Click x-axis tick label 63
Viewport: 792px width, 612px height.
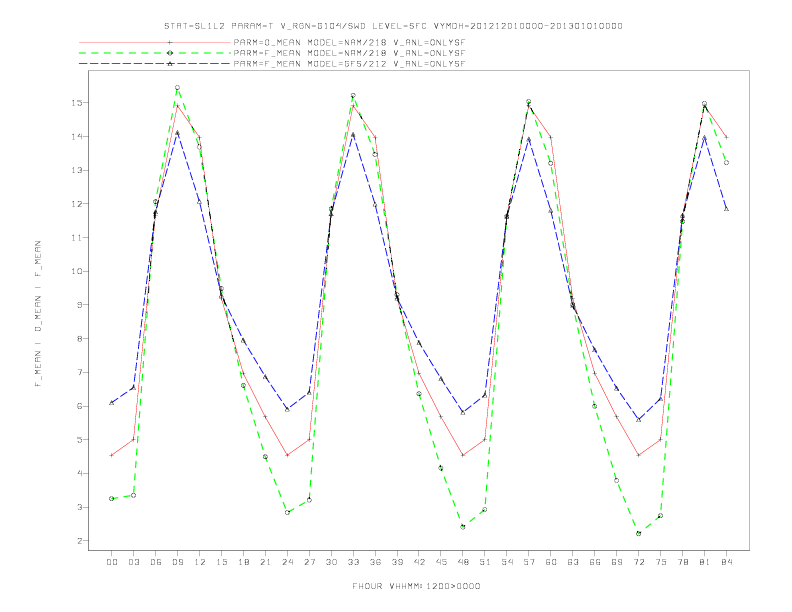point(573,562)
